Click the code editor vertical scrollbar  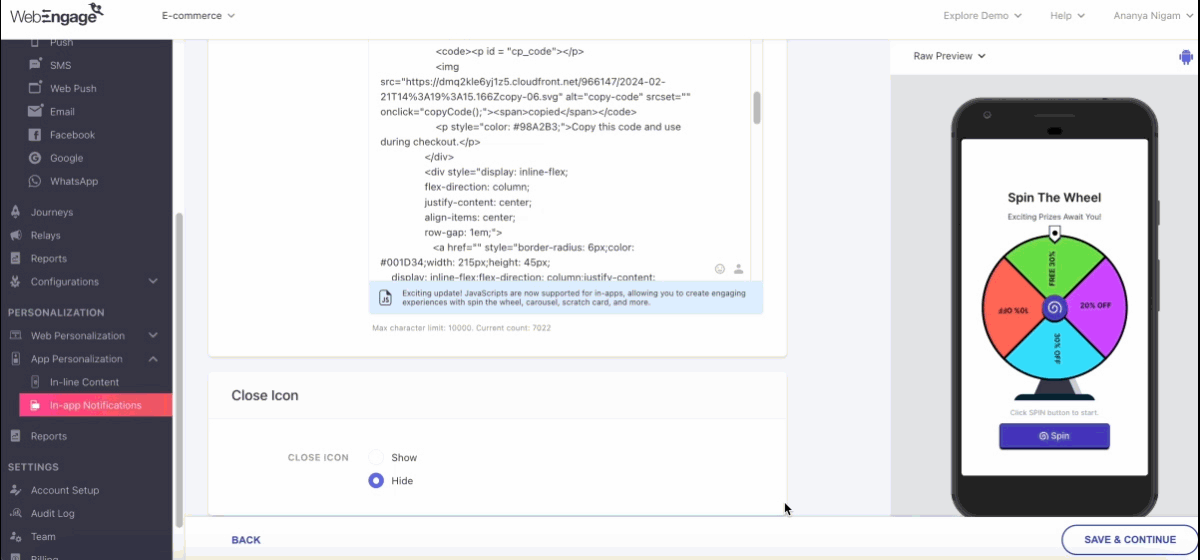(757, 108)
